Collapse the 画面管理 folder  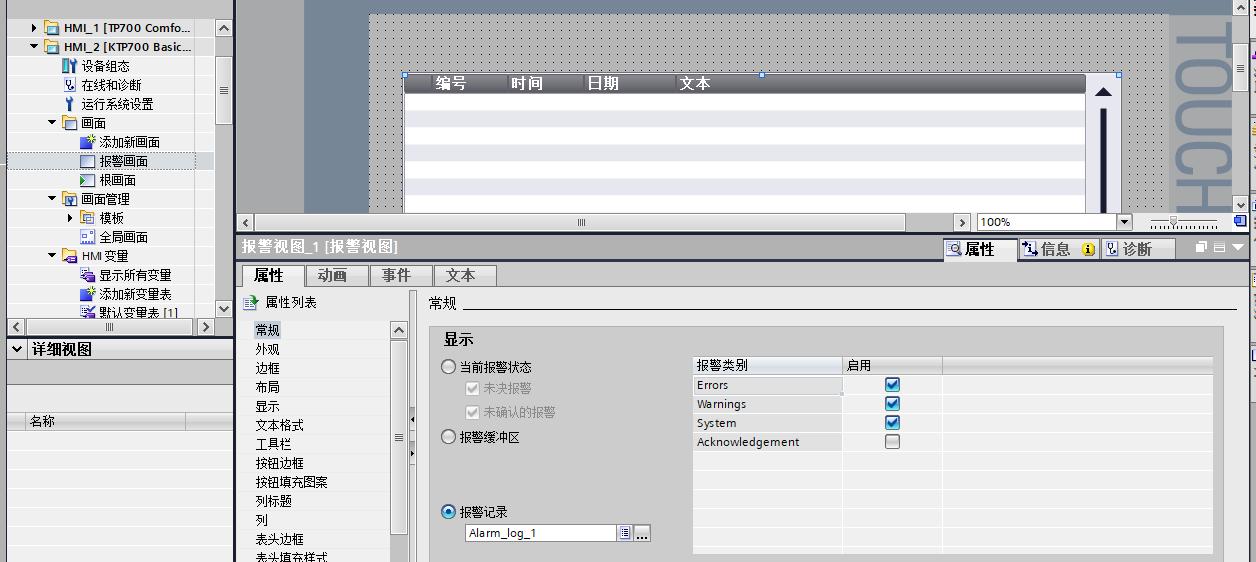(52, 199)
